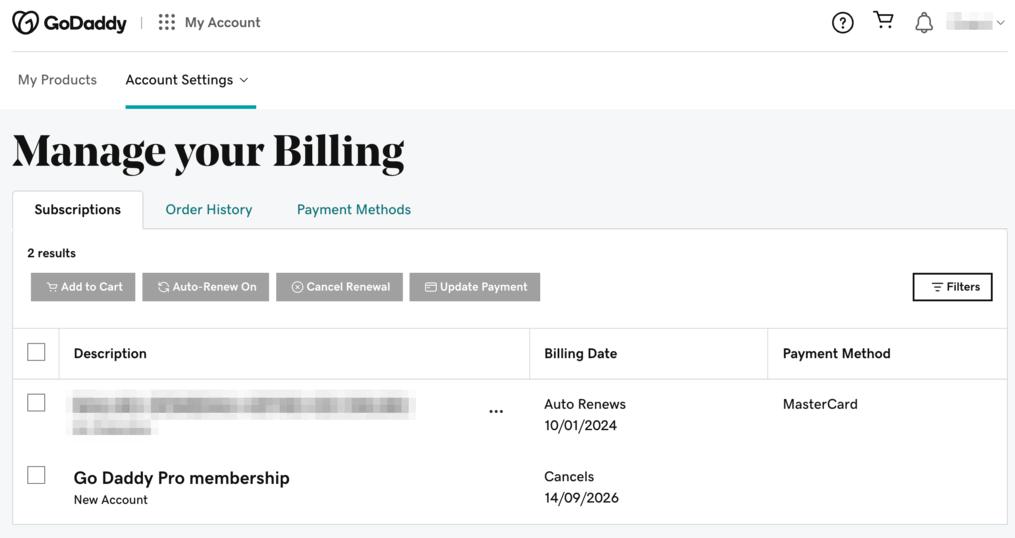
Task: Click the Add to Cart button
Action: click(83, 287)
